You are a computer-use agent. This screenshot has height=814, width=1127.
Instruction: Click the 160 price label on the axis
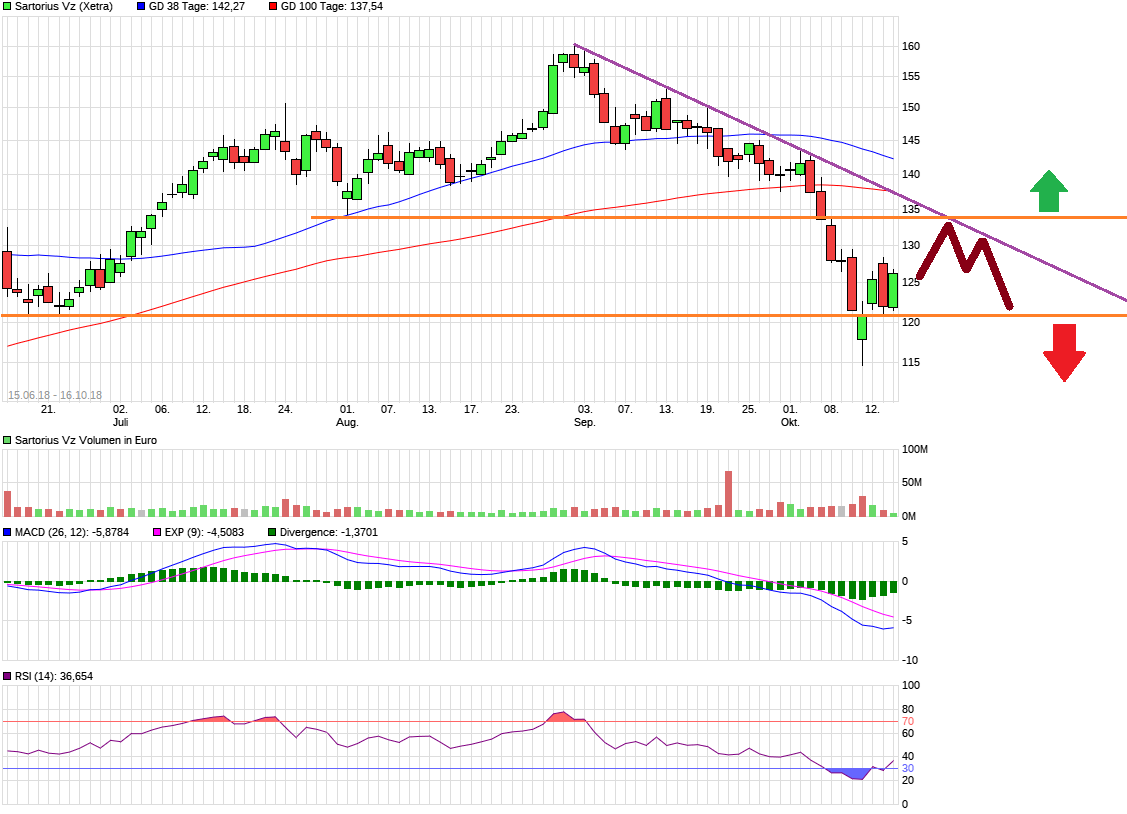point(911,47)
